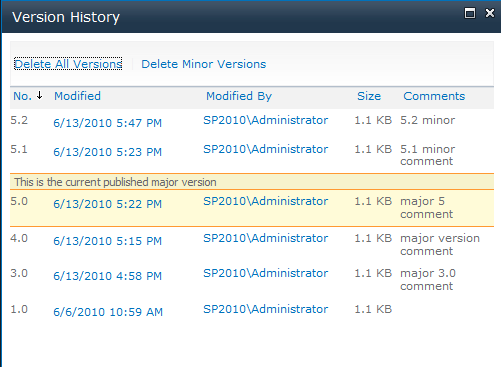Open version dated 6/13/2010 5:23 PM
This screenshot has height=367, width=501.
click(x=108, y=152)
